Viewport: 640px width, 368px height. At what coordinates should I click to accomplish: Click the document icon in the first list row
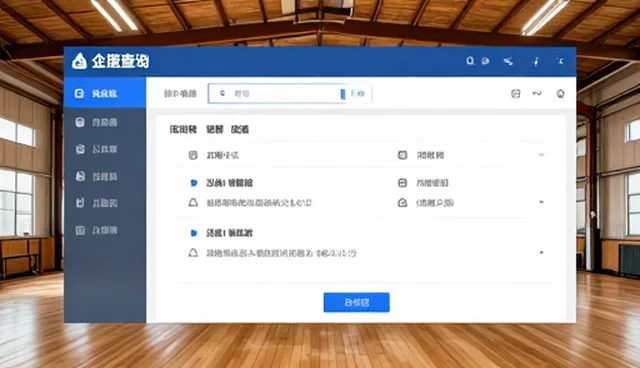pos(193,155)
